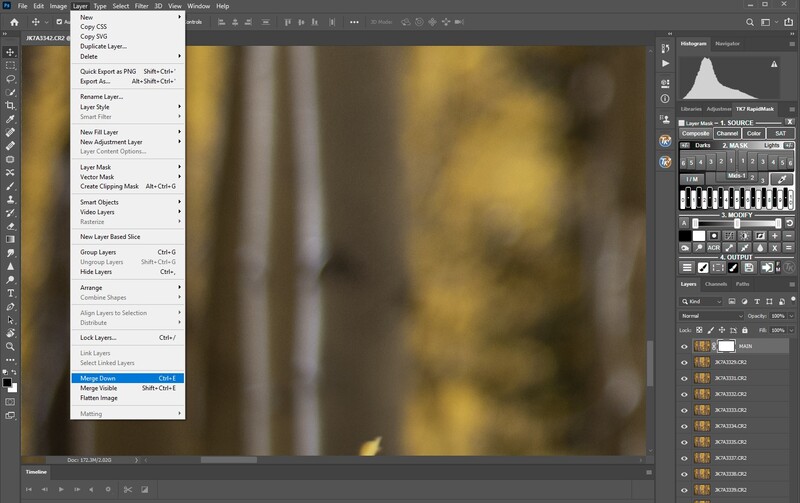Click the I / M button in RapidMask
Image resolution: width=800 pixels, height=503 pixels.
pyautogui.click(x=692, y=179)
